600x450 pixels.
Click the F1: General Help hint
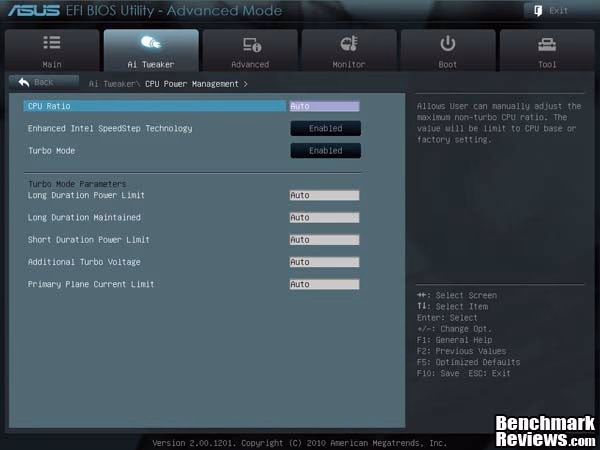click(454, 340)
